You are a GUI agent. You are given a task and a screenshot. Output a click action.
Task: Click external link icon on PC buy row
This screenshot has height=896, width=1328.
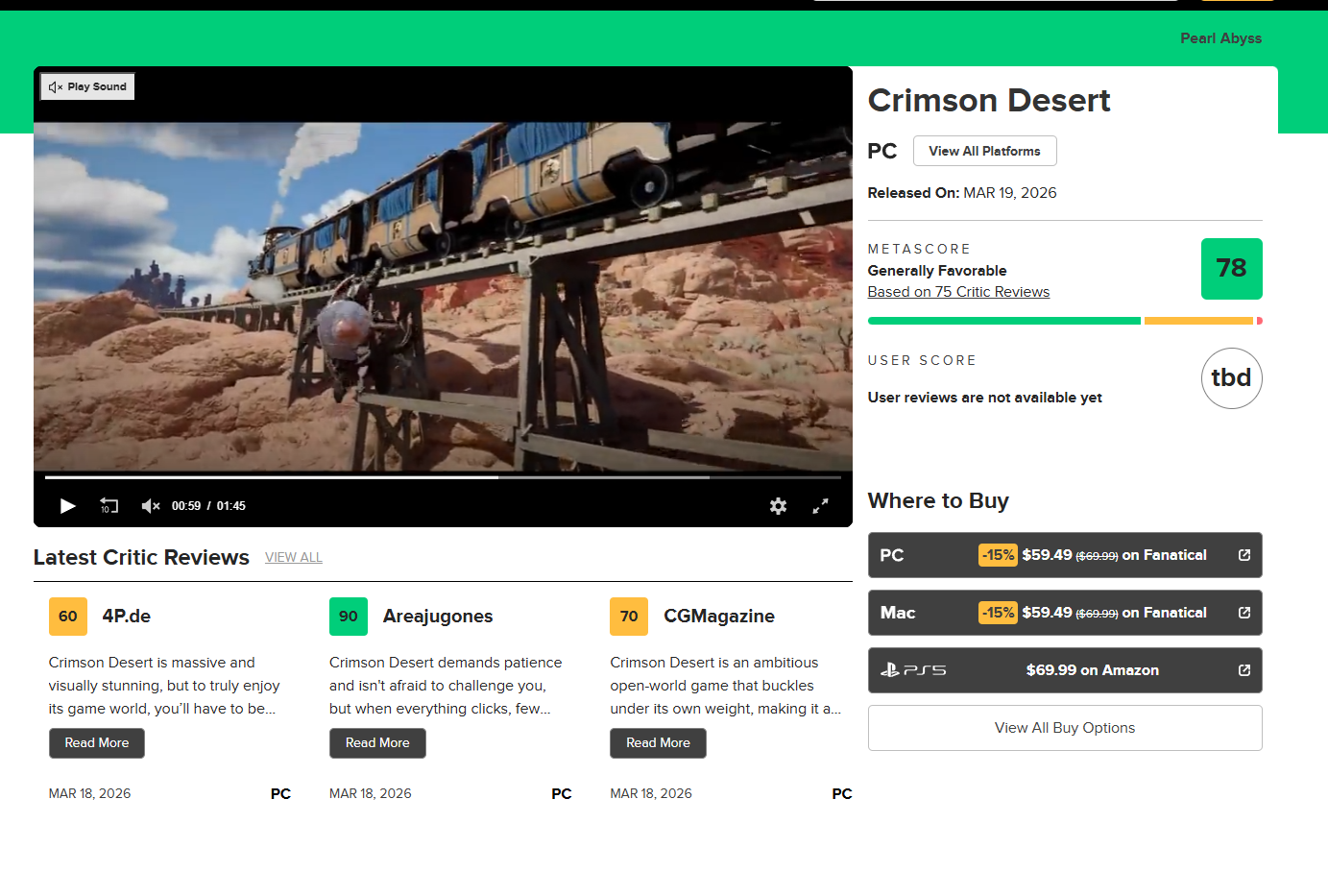click(x=1244, y=555)
